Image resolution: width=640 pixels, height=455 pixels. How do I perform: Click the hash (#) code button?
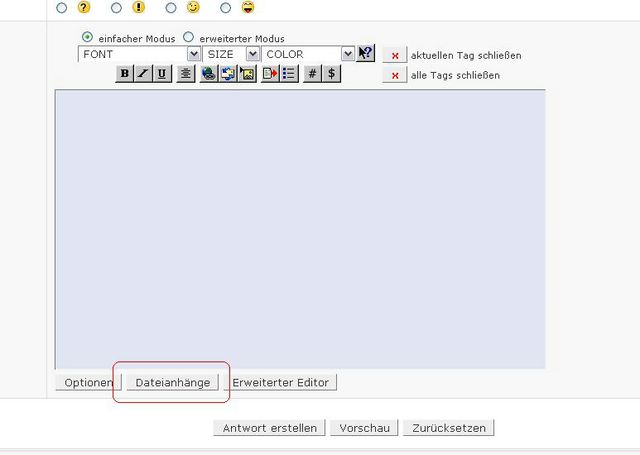coord(312,74)
